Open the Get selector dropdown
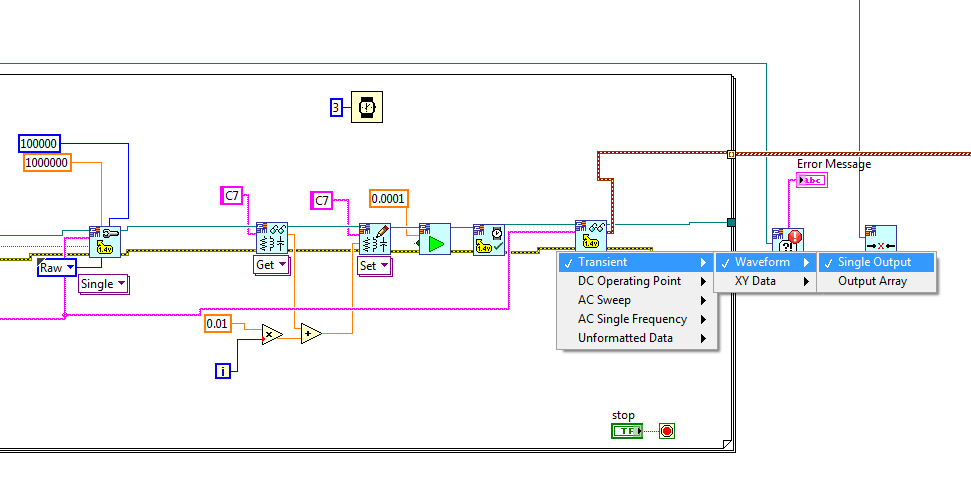Image resolution: width=971 pixels, height=488 pixels. click(x=271, y=265)
